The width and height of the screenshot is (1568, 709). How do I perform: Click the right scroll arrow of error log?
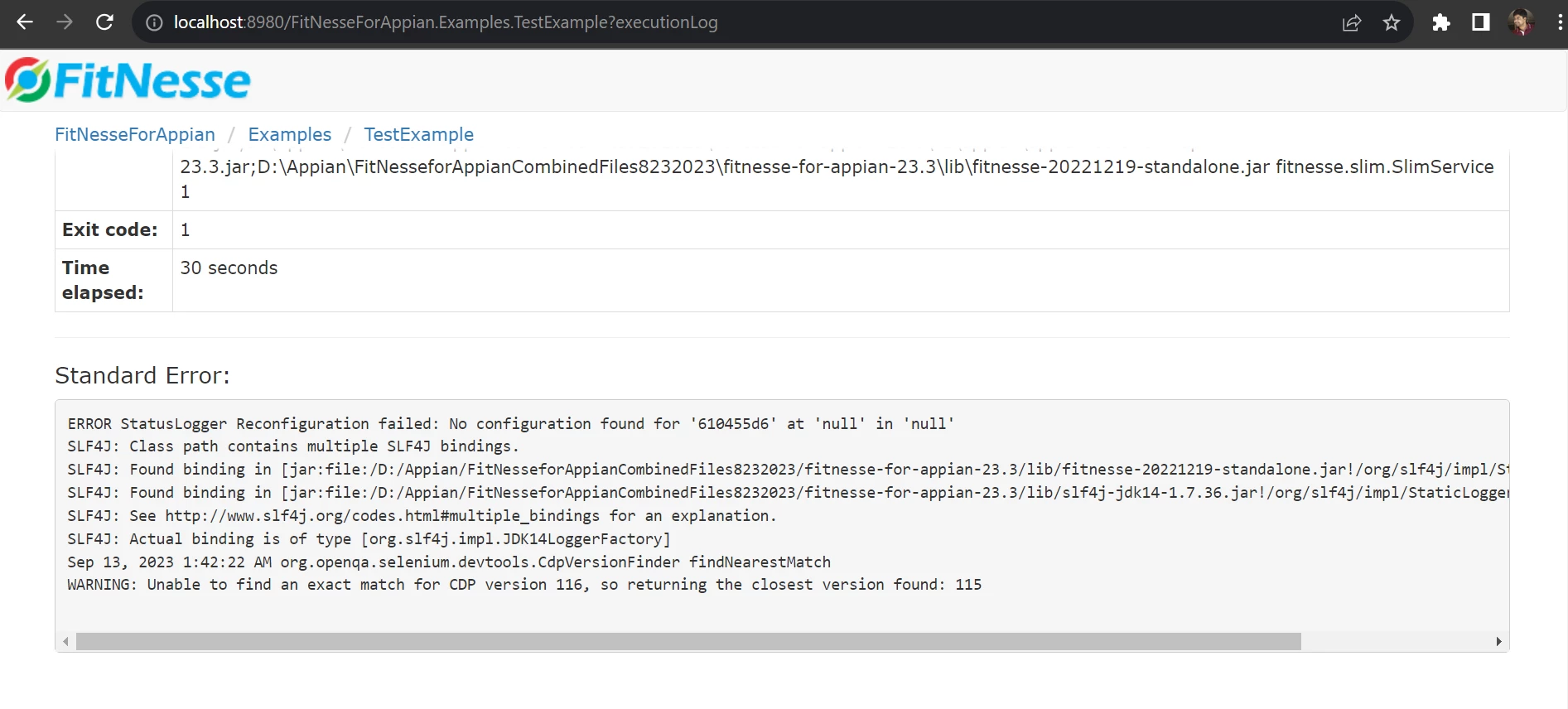1498,642
